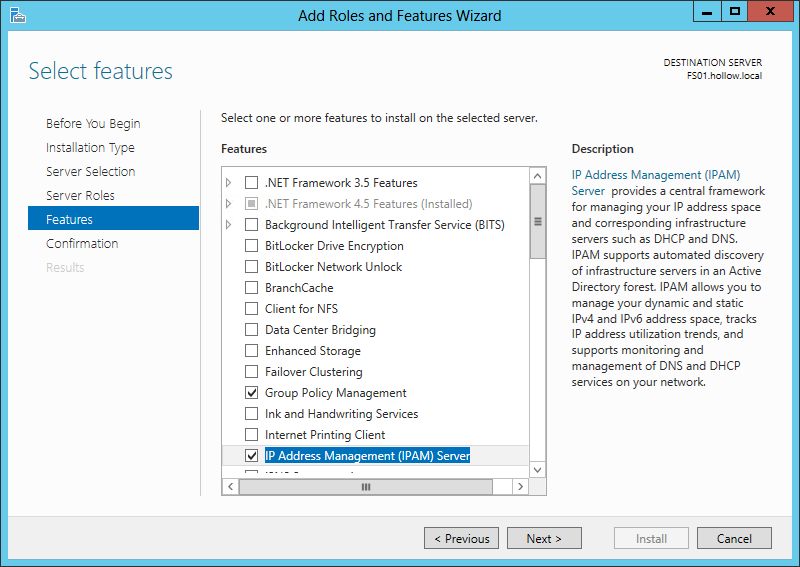The image size is (800, 567).
Task: Cancel the Add Roles wizard
Action: tap(734, 538)
